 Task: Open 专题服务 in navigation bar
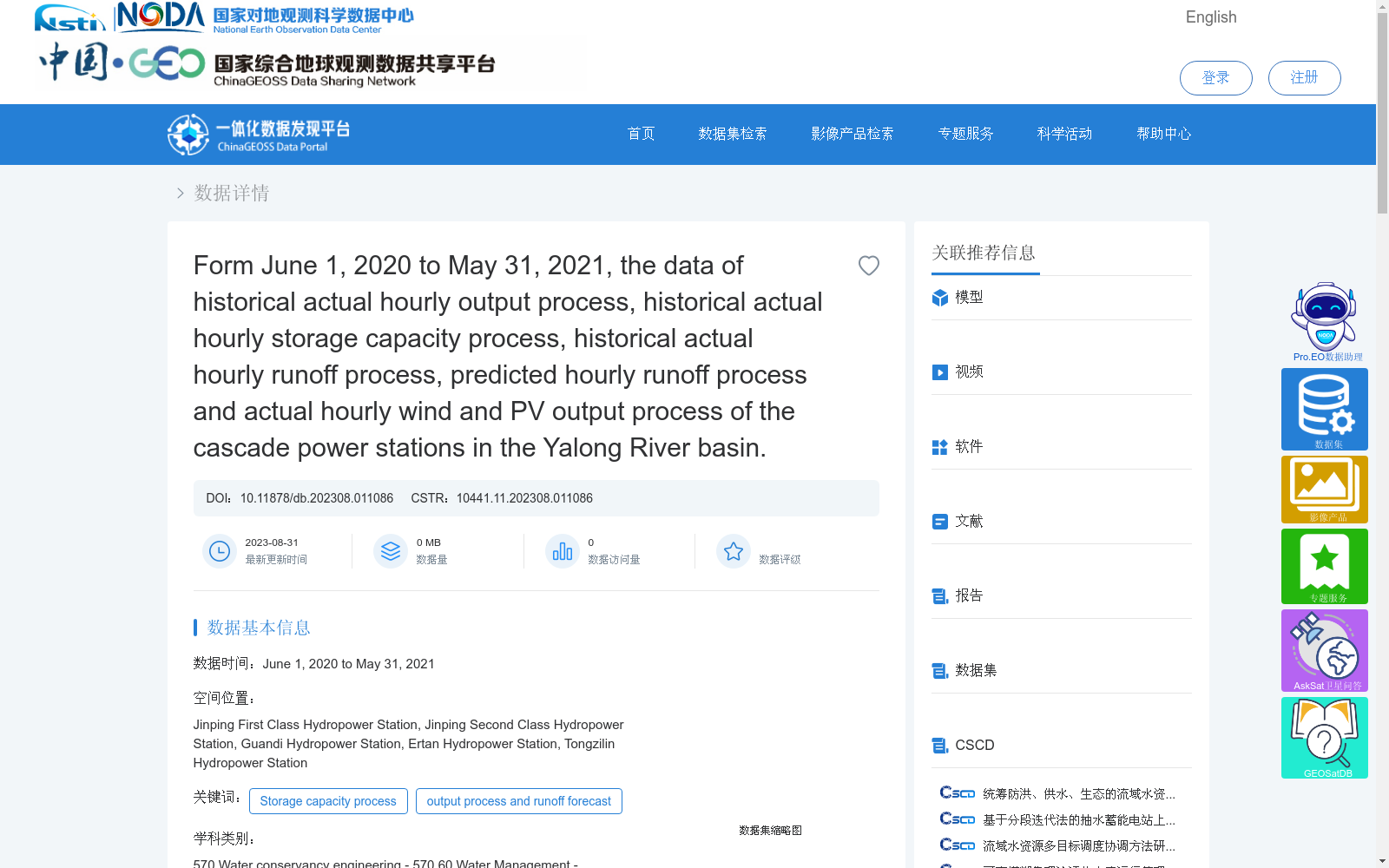tap(965, 134)
